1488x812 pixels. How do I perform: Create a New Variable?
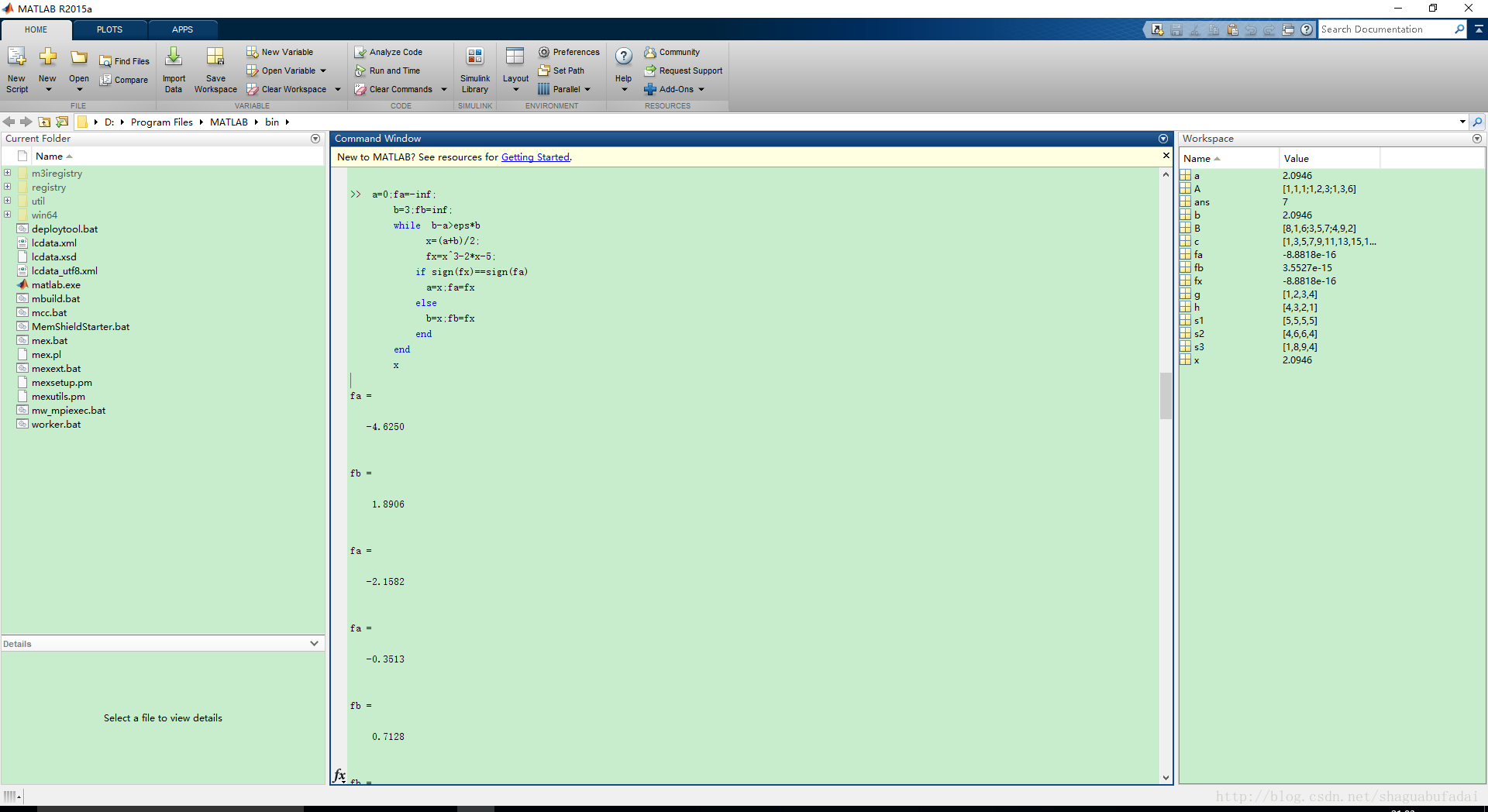pyautogui.click(x=280, y=52)
